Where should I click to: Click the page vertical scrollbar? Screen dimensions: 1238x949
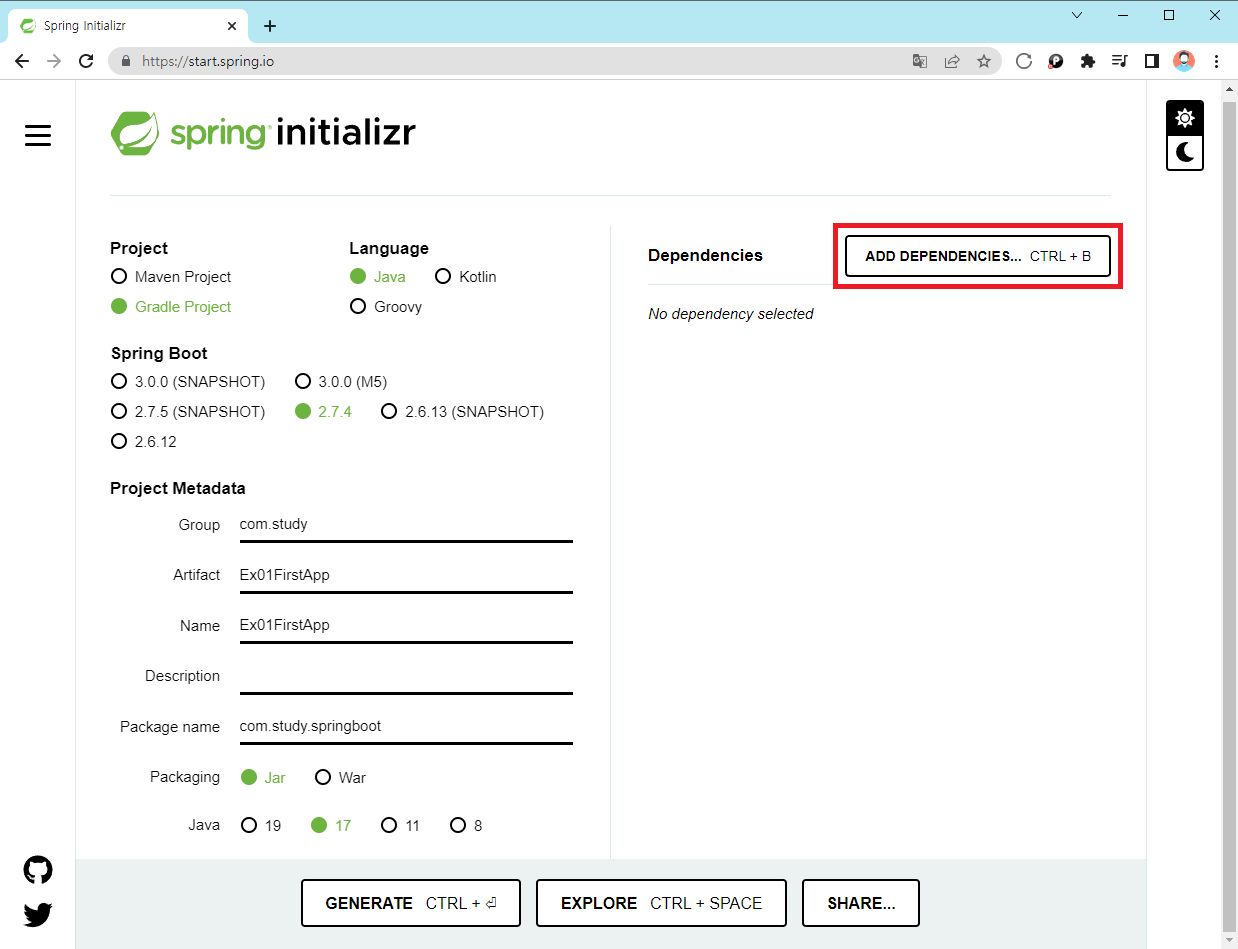pos(1229,514)
